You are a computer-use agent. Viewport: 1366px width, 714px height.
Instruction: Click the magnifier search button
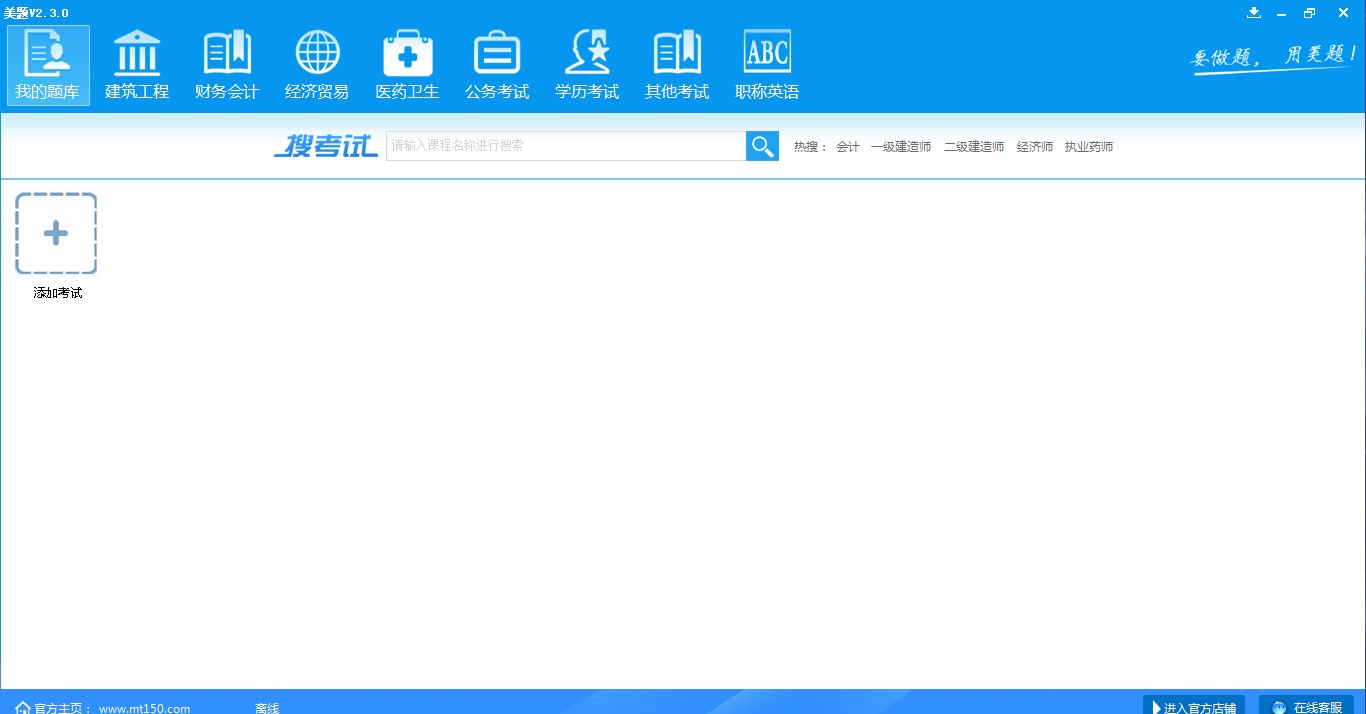pos(762,146)
